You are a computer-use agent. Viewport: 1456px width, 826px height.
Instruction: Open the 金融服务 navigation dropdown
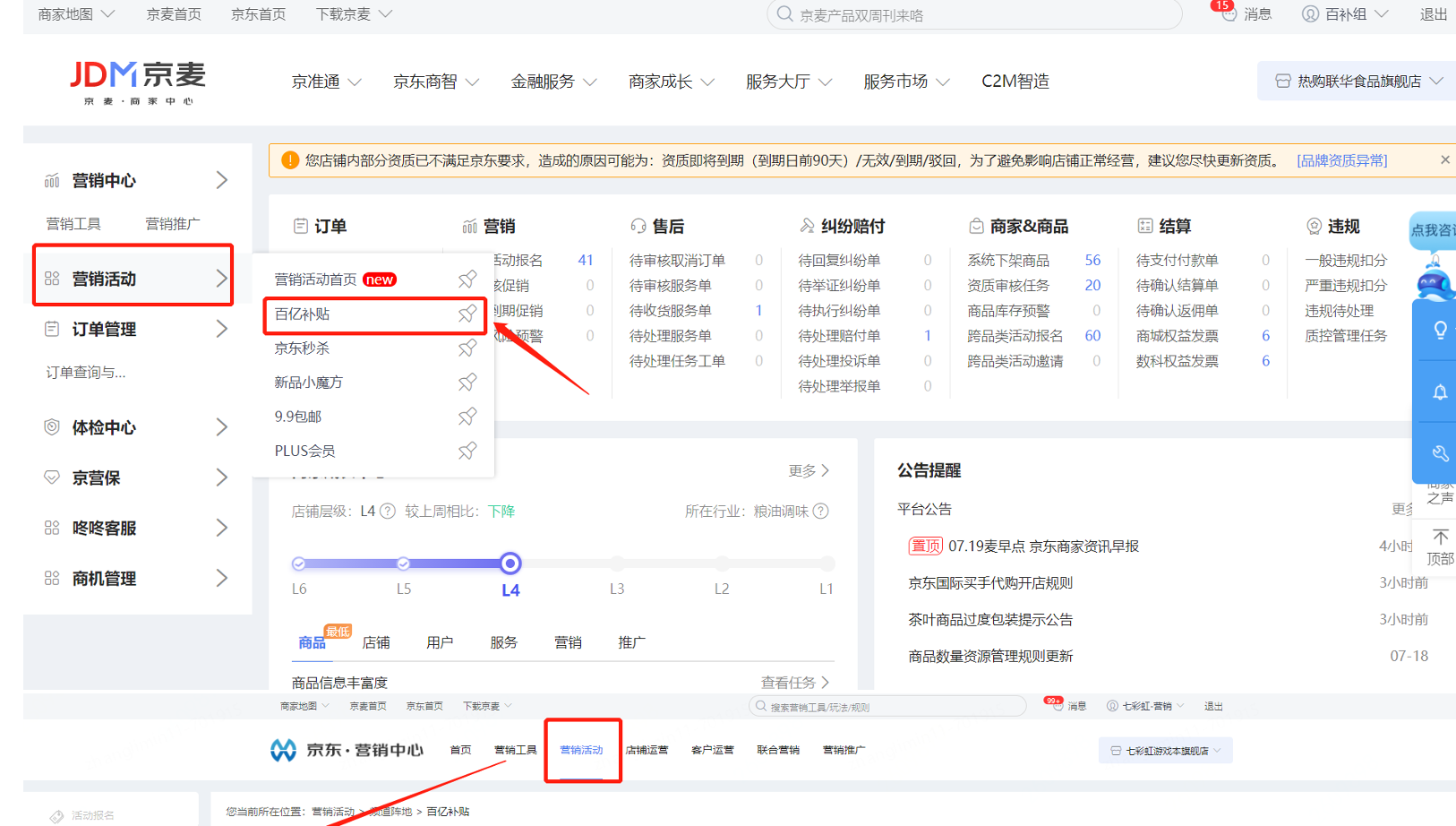click(553, 82)
